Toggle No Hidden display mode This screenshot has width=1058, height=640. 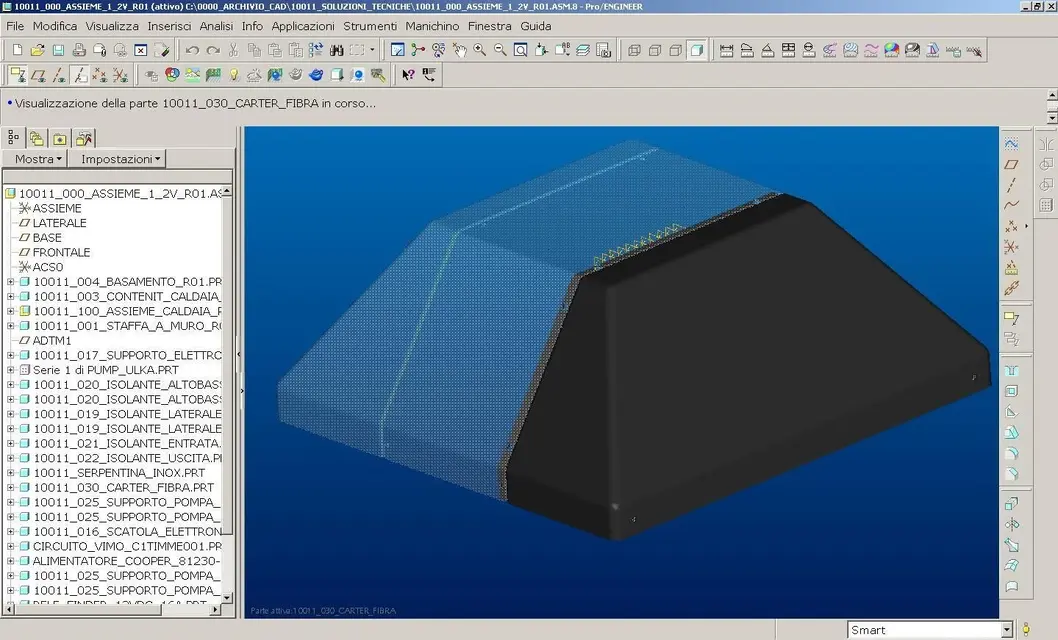click(x=675, y=50)
